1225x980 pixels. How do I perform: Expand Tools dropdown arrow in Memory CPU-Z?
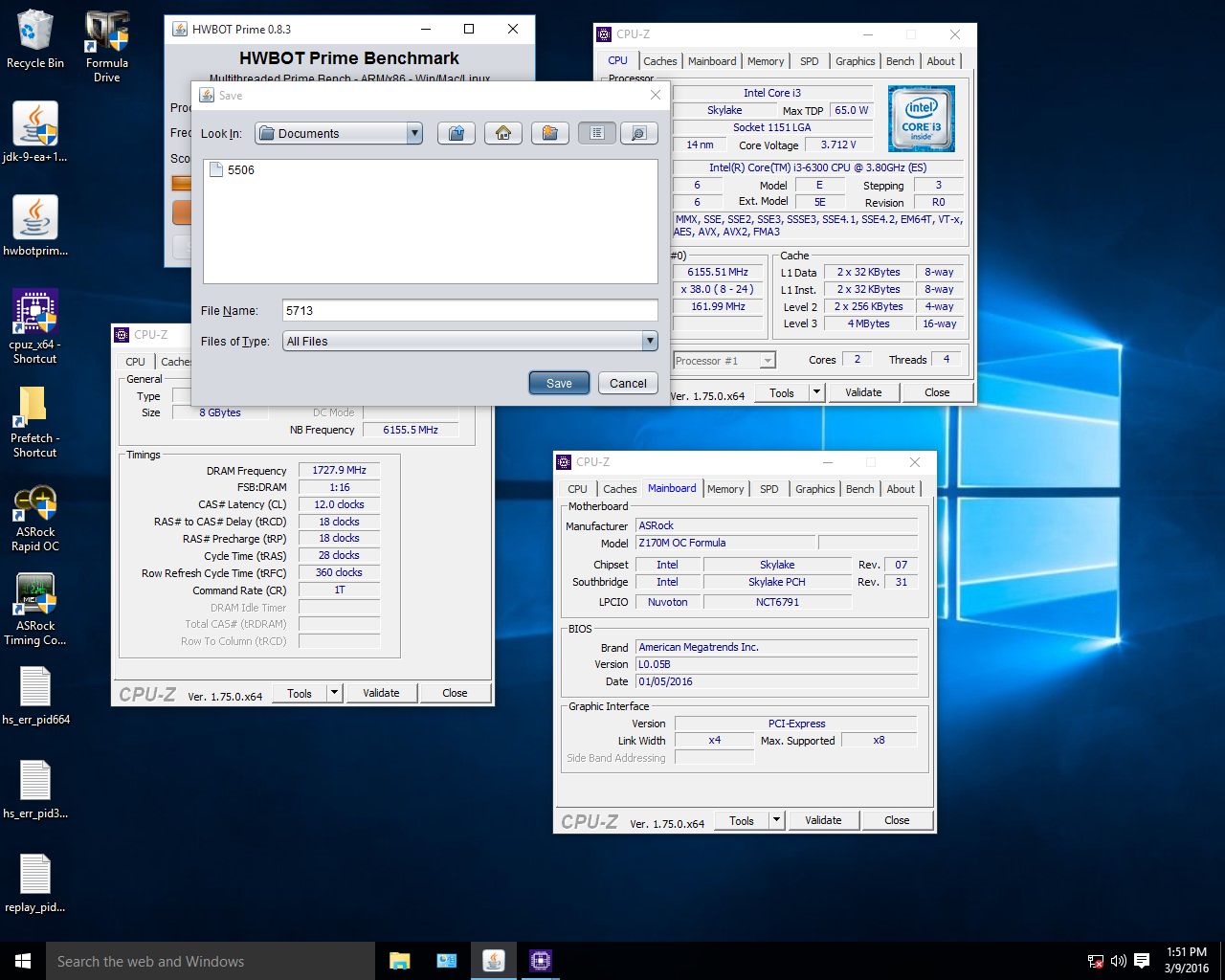pyautogui.click(x=334, y=693)
